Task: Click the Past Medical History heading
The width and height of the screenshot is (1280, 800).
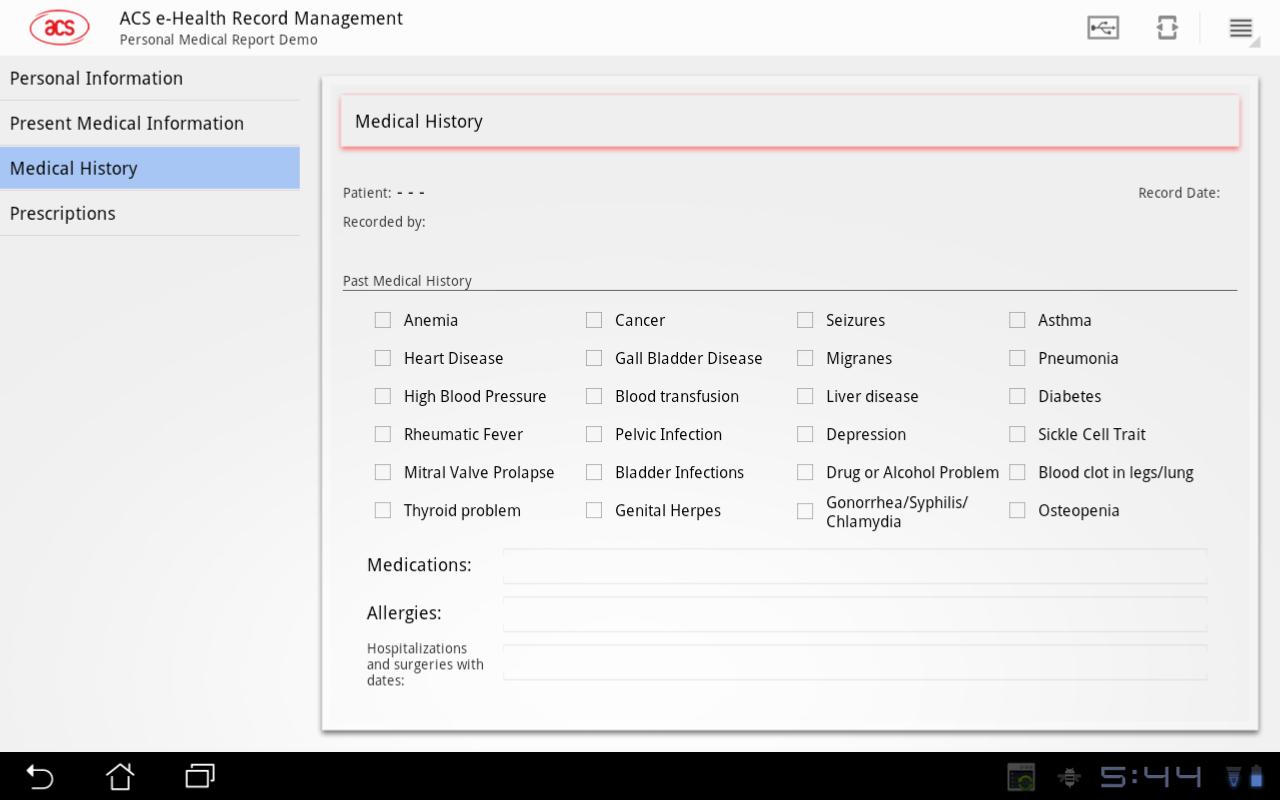Action: pyautogui.click(x=407, y=281)
